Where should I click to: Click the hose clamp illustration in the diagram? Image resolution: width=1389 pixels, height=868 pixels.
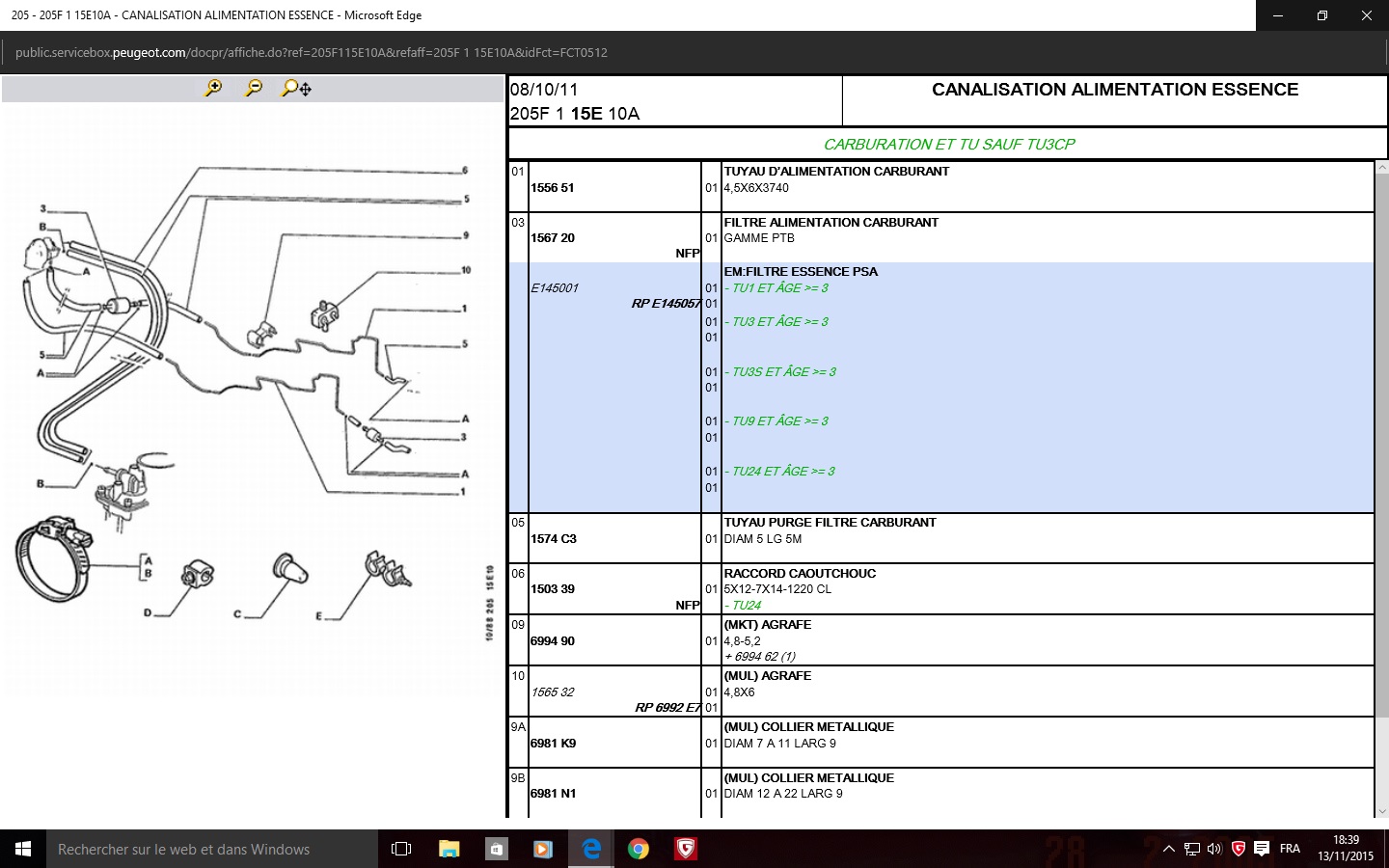click(x=55, y=558)
